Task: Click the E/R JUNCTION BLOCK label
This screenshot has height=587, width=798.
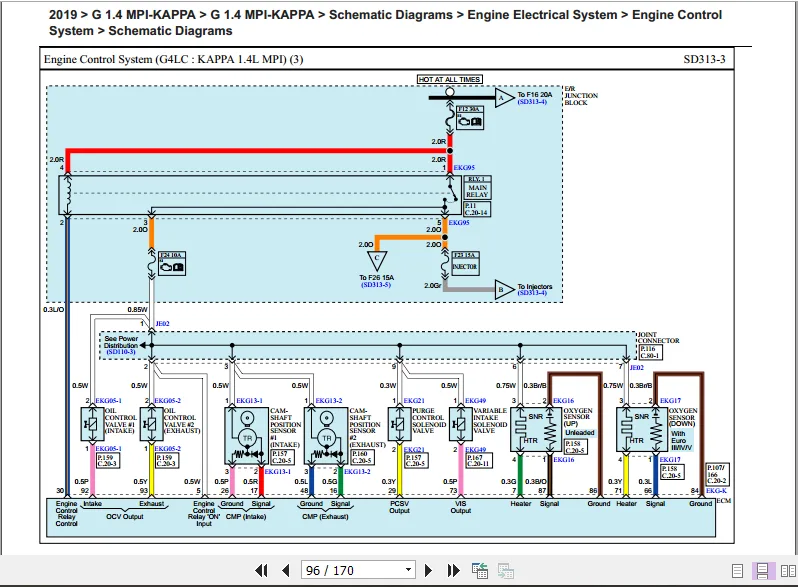Action: point(581,95)
